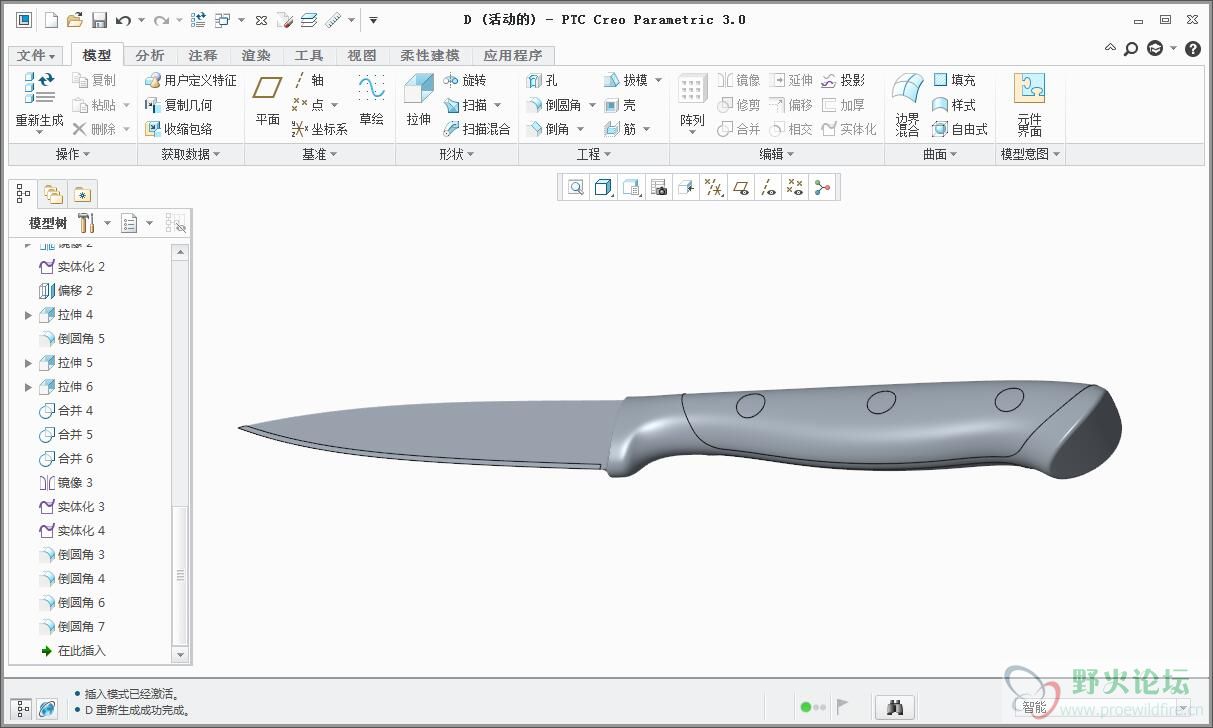Click the Extrude (拉伸) tool
This screenshot has width=1213, height=728.
[418, 102]
